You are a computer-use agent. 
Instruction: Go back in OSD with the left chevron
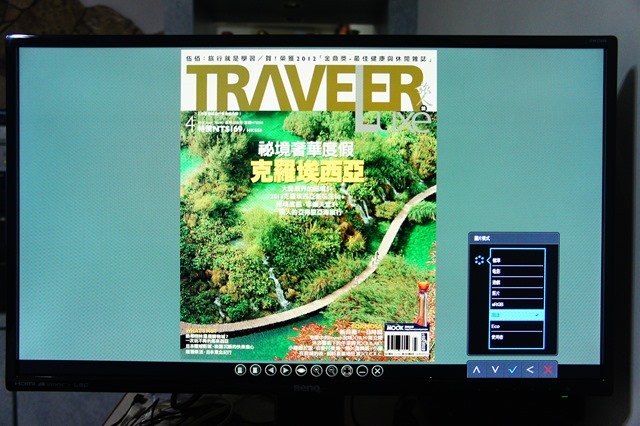tap(530, 370)
